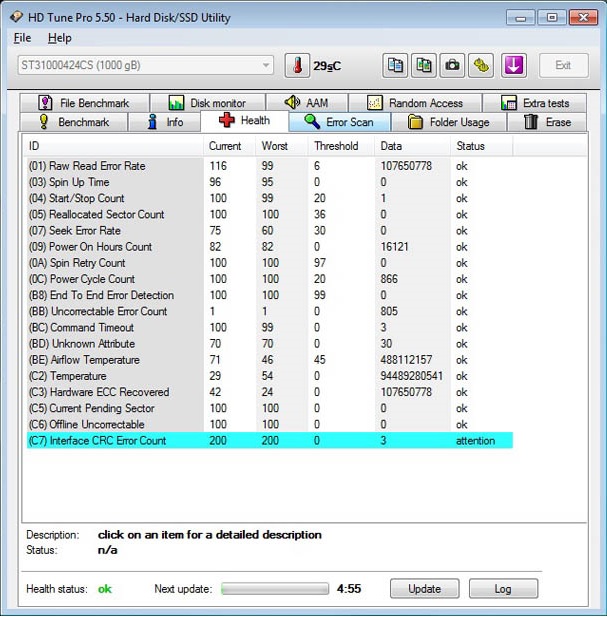Screen dimensions: 607x617
Task: Open the File menu
Action: click(22, 38)
